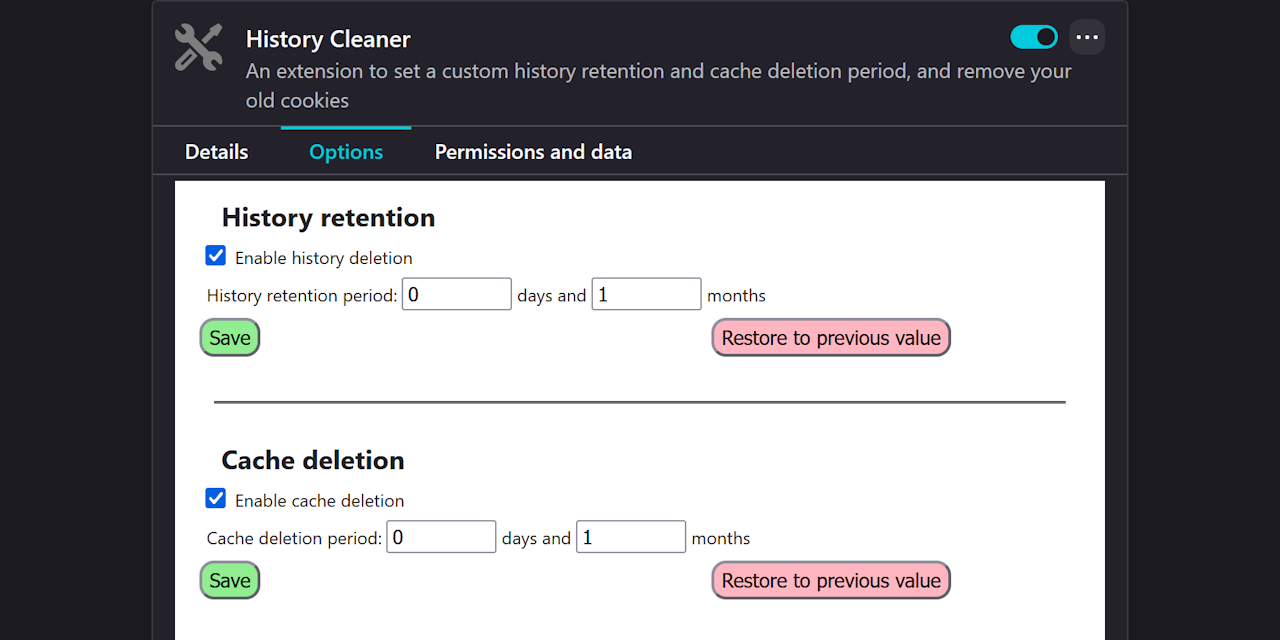Click the Cache deletion heading
Screen dimensions: 1280x640
313,460
